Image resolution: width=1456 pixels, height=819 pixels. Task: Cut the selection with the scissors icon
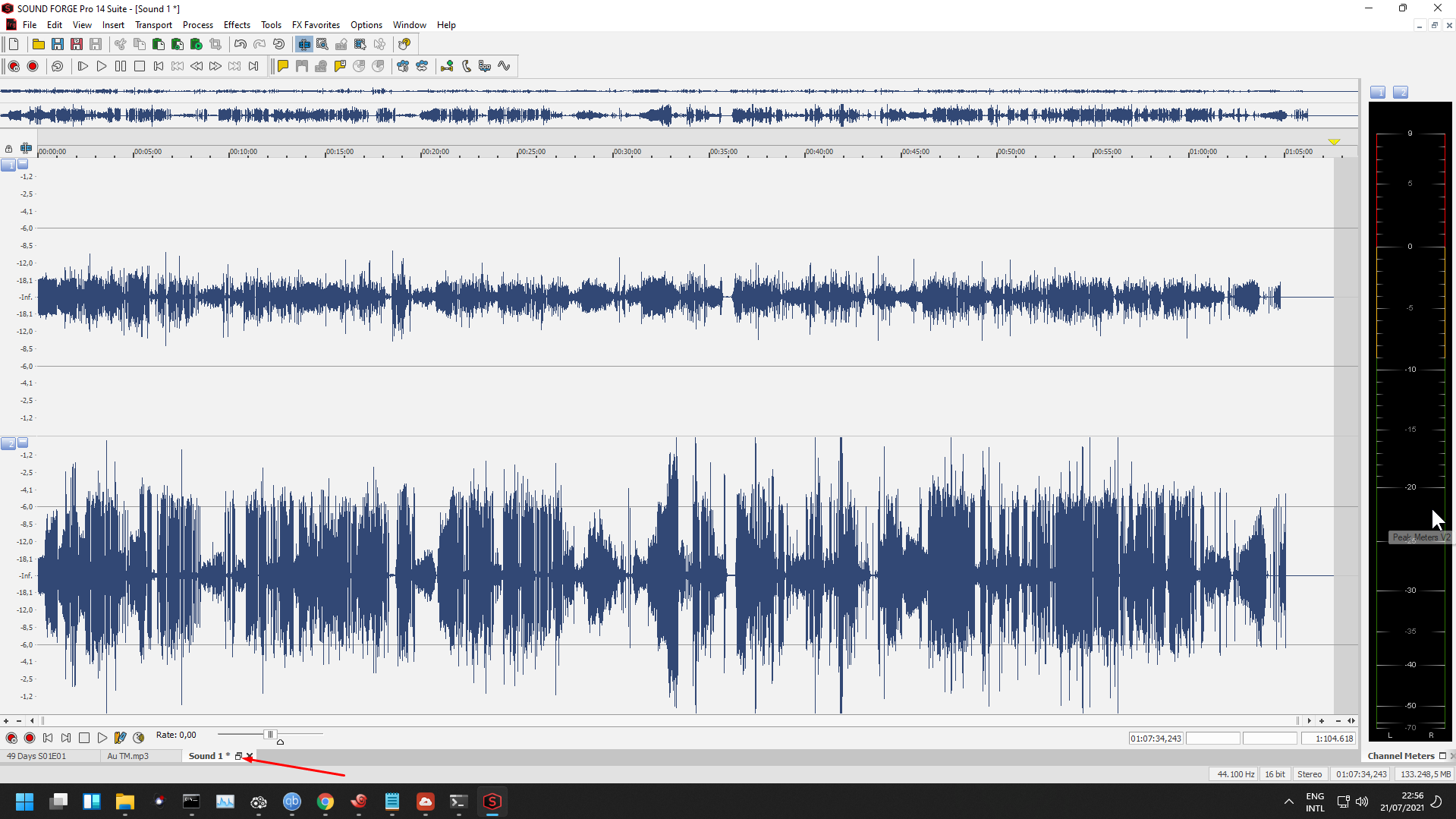[x=120, y=44]
